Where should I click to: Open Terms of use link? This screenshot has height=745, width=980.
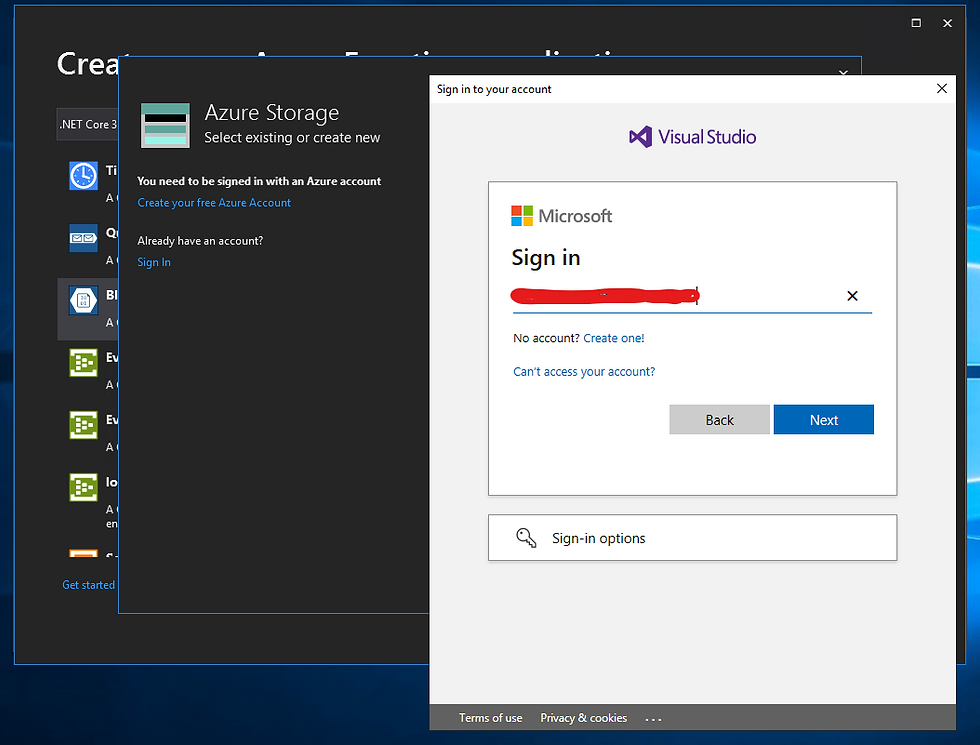tap(491, 718)
